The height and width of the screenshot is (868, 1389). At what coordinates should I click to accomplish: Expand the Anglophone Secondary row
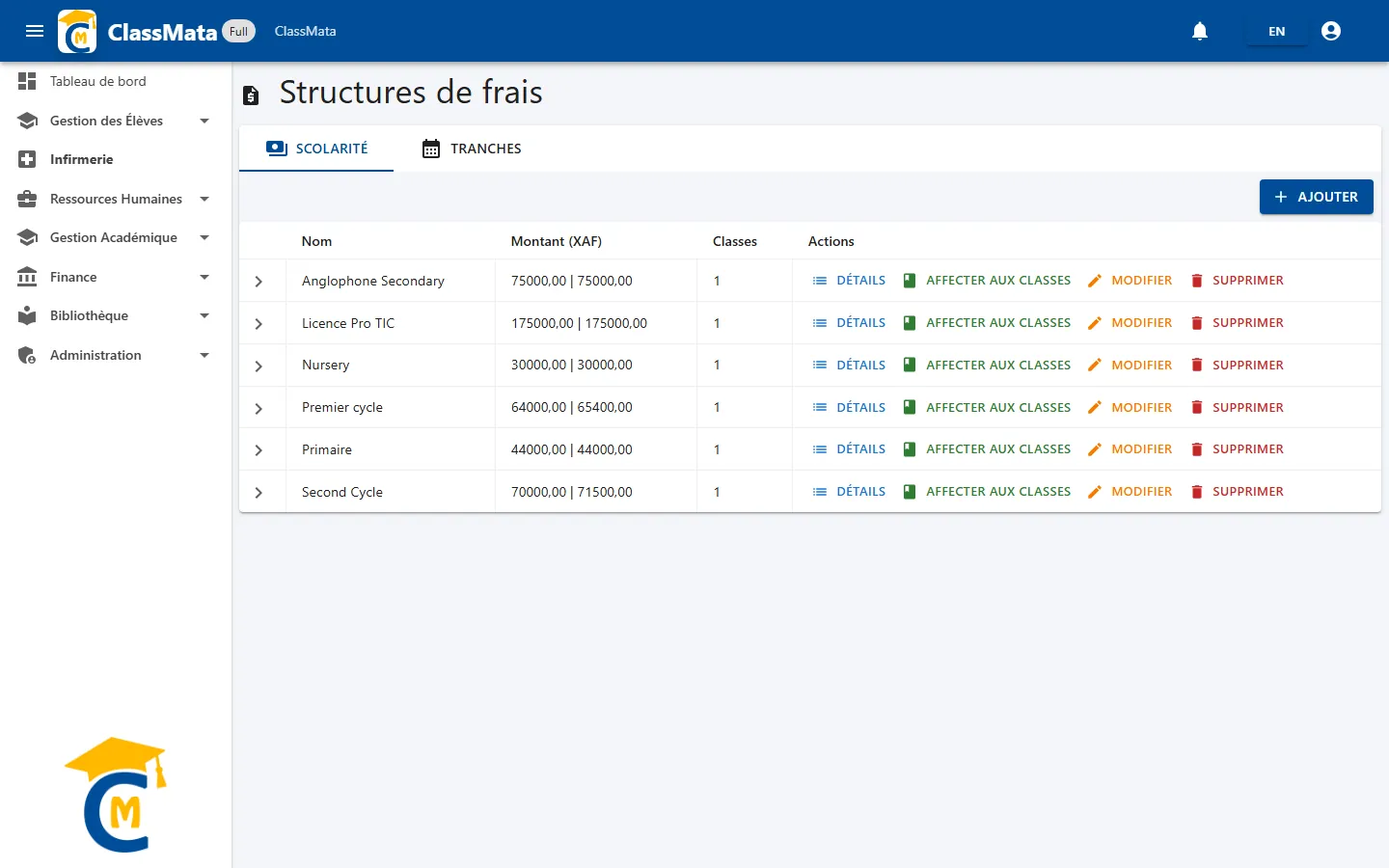tap(259, 282)
